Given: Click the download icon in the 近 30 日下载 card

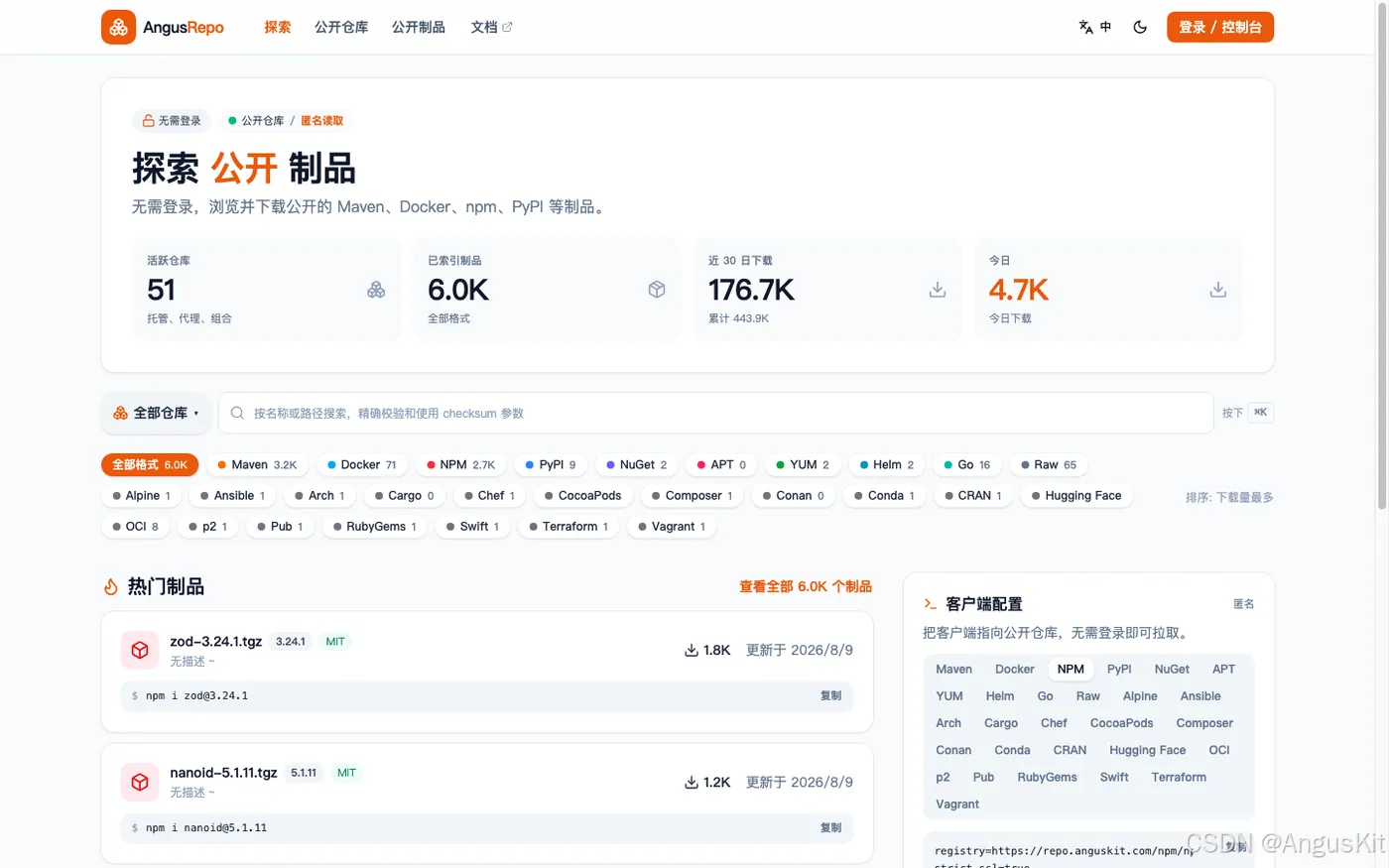Looking at the screenshot, I should (938, 290).
